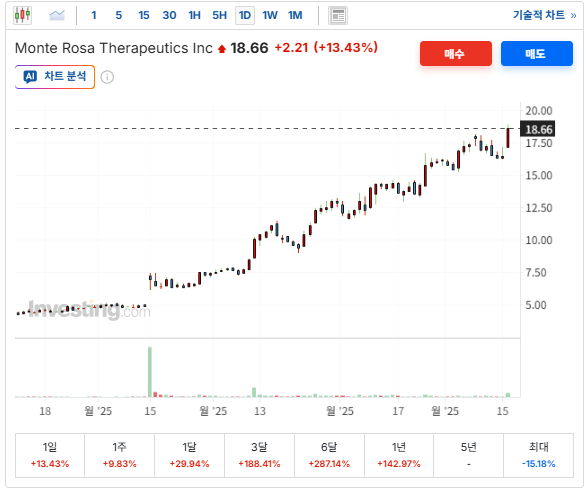Click the Monte Rosa Therapeutics Inc title
This screenshot has width=586, height=491.
click(114, 48)
